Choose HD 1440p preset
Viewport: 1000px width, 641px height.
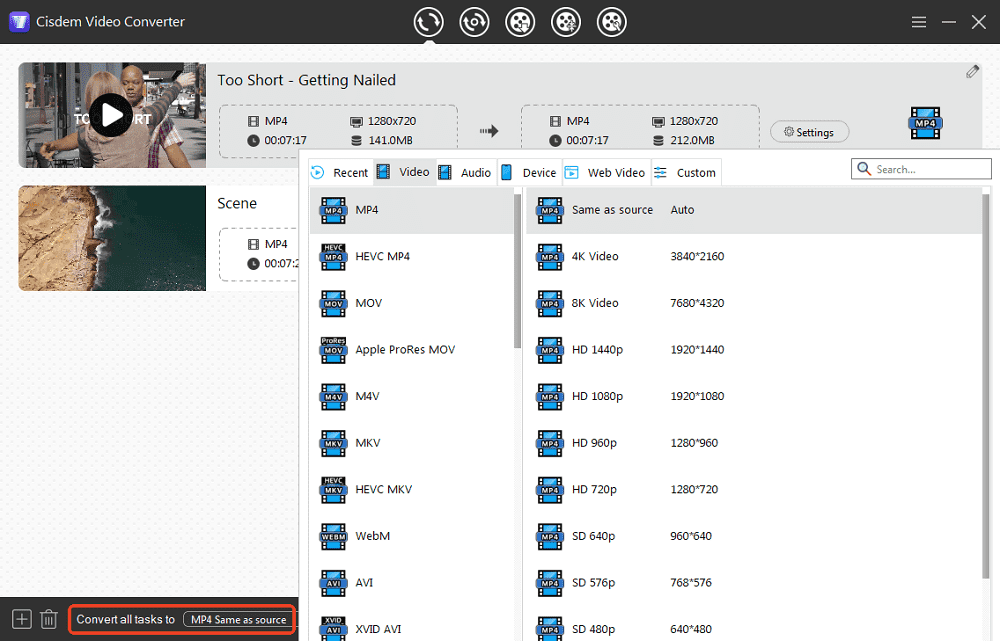(x=754, y=350)
